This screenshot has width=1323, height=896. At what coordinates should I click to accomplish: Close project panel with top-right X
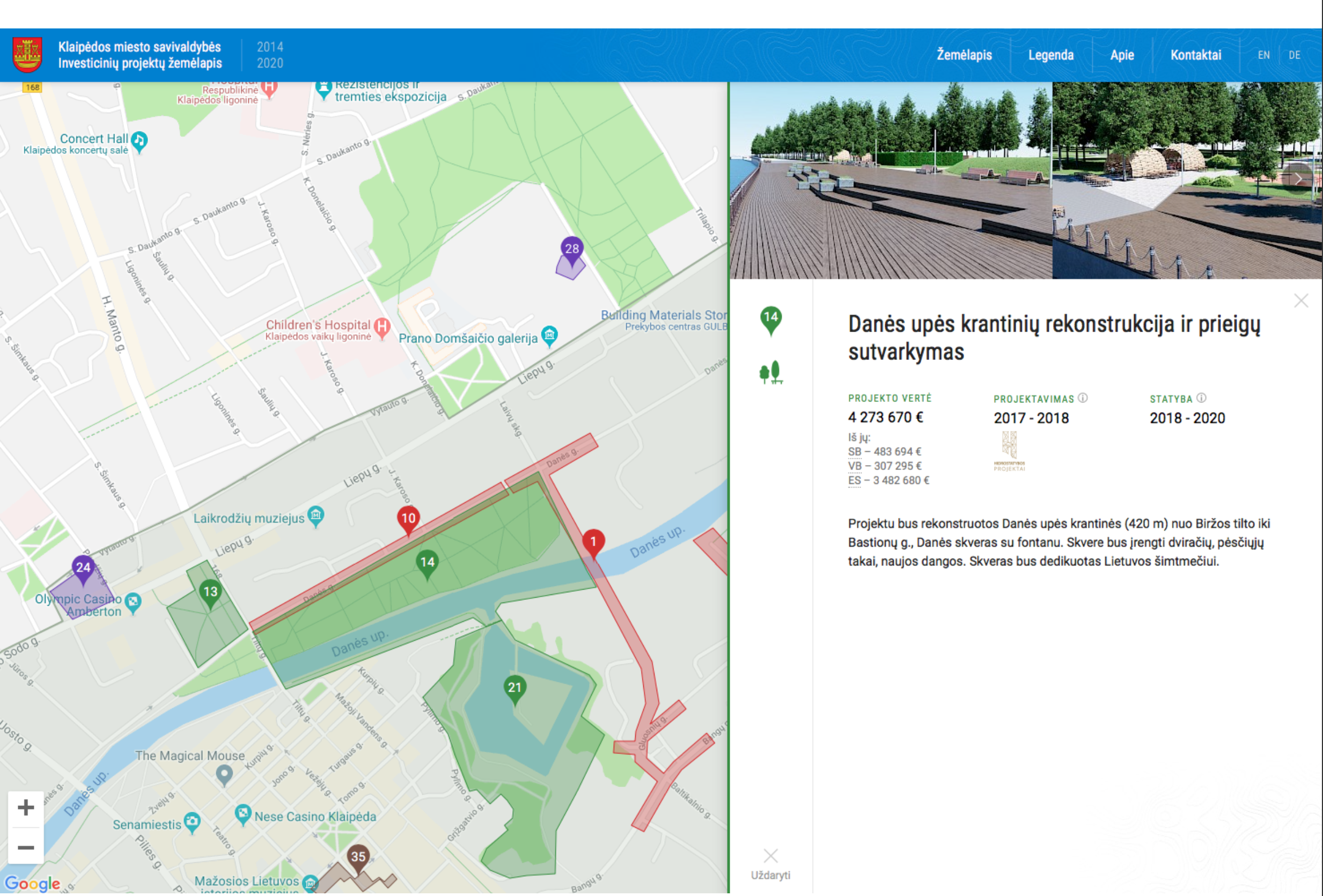click(1301, 300)
